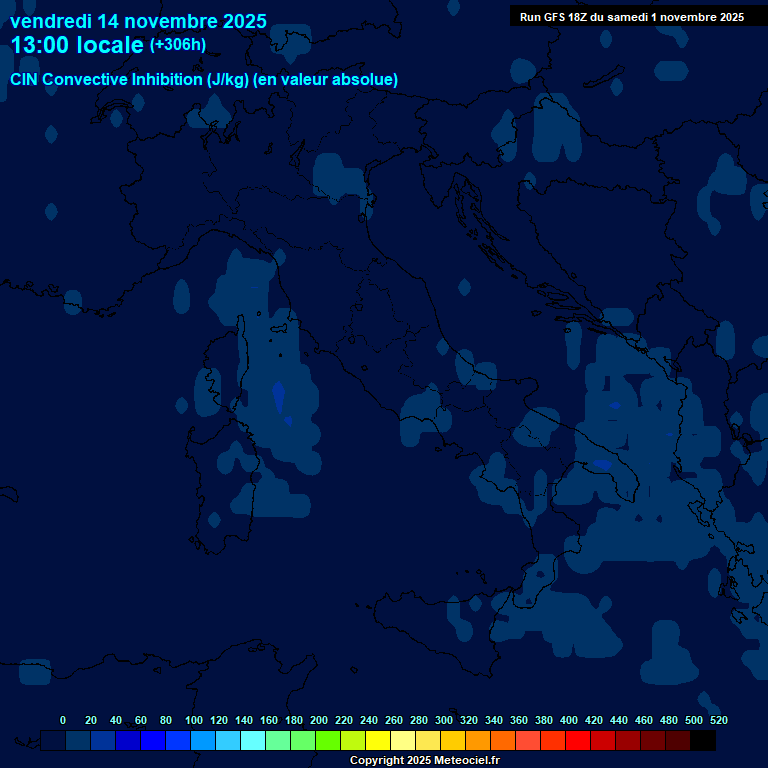Pick the amber legend swatch between 300 and 320

[453, 740]
